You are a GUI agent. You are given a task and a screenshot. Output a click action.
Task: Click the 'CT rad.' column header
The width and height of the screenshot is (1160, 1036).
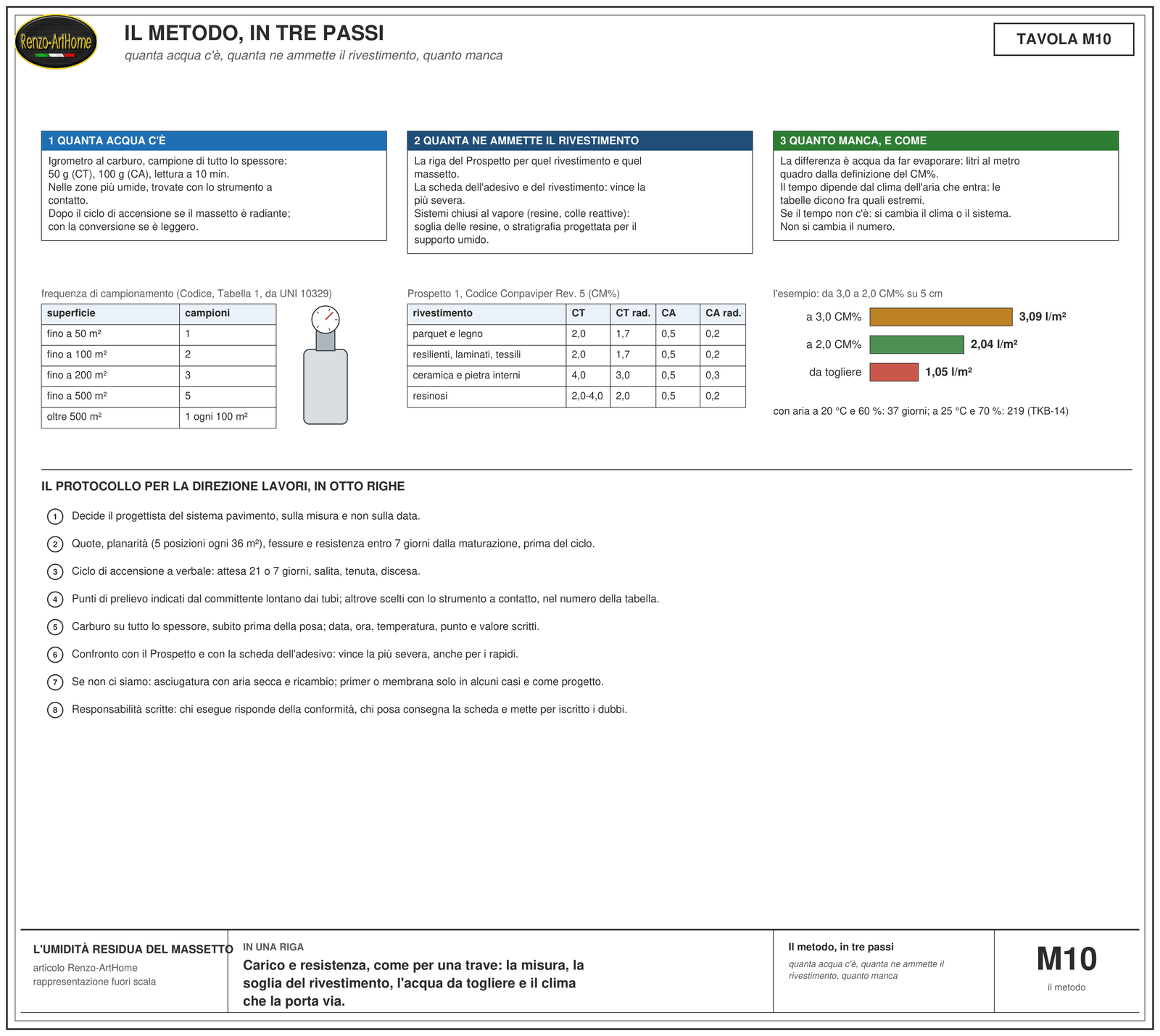pos(633,313)
